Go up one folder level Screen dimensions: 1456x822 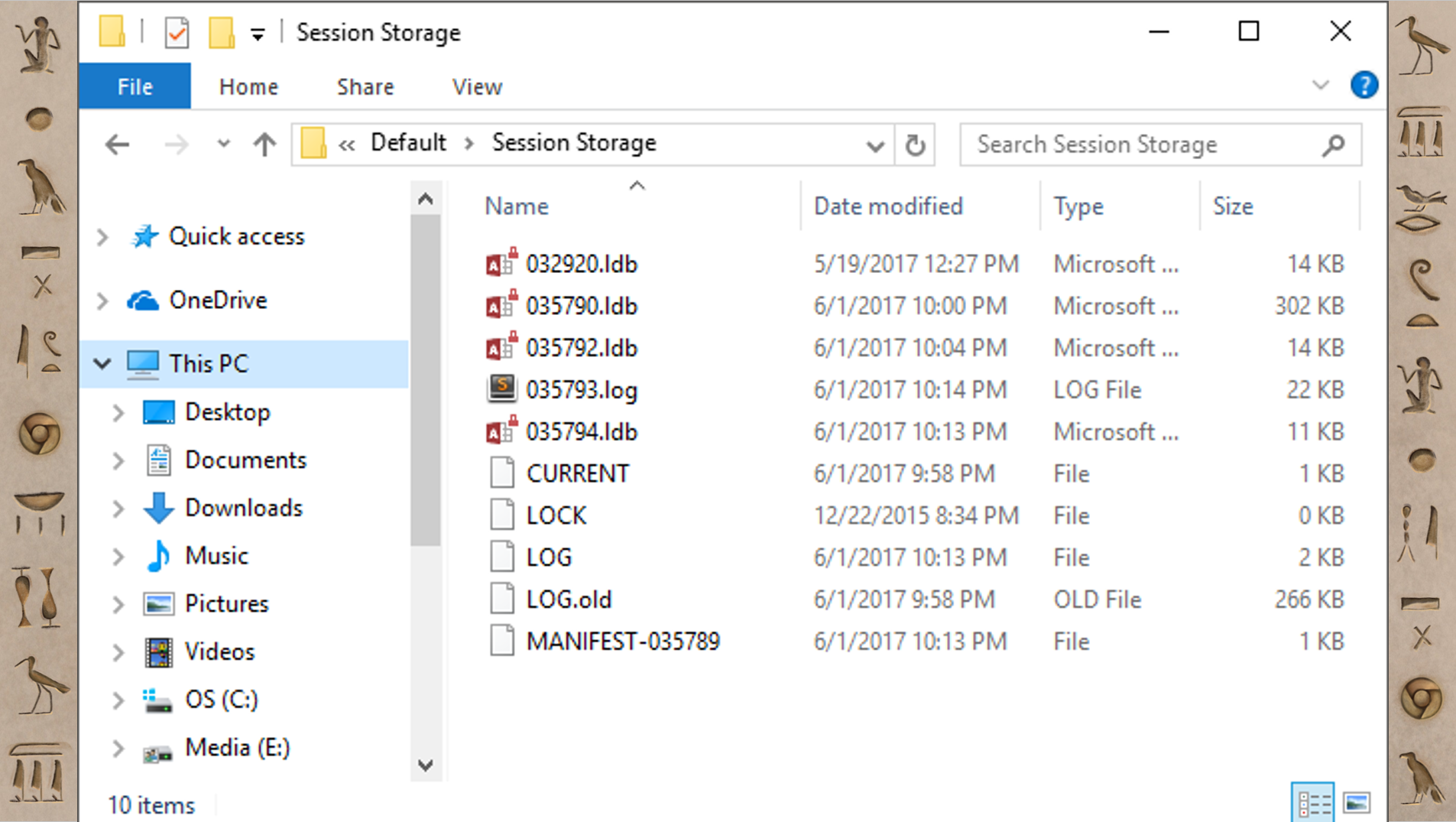pos(264,144)
